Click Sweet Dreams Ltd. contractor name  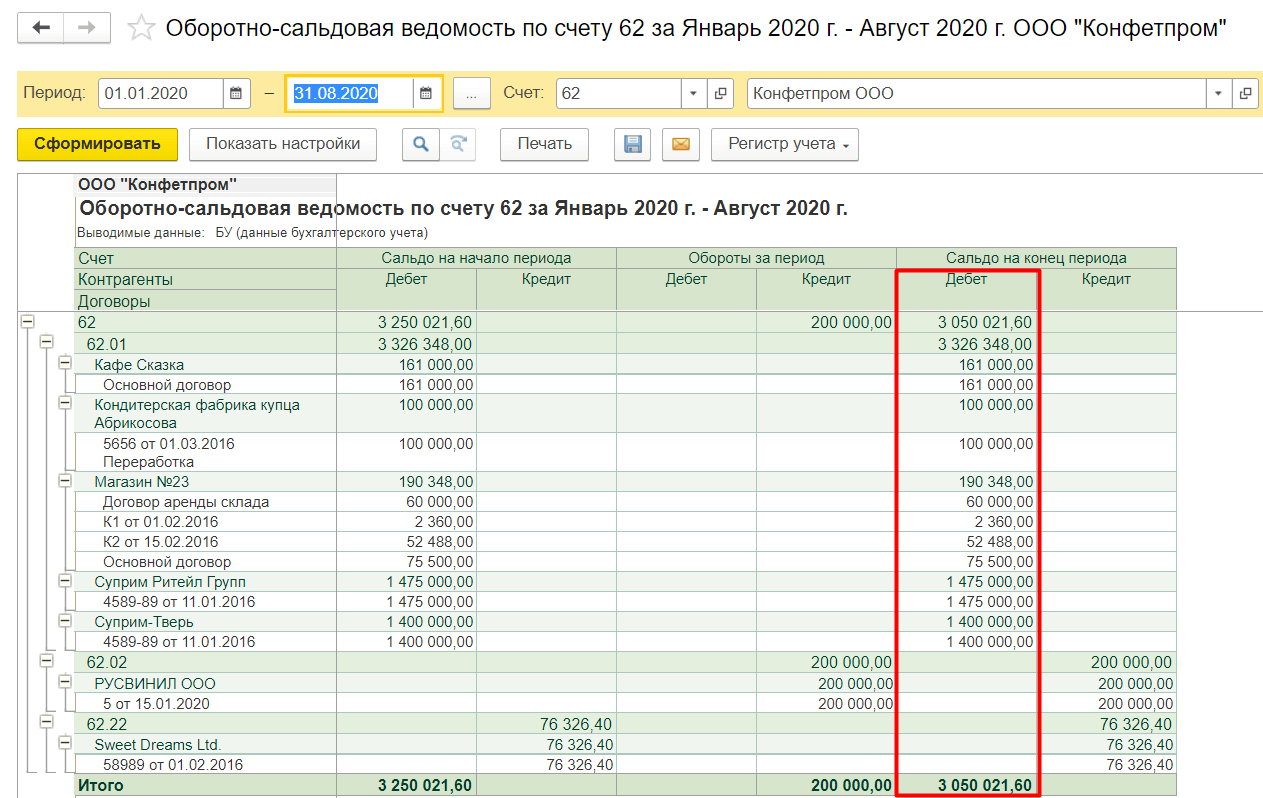[158, 745]
